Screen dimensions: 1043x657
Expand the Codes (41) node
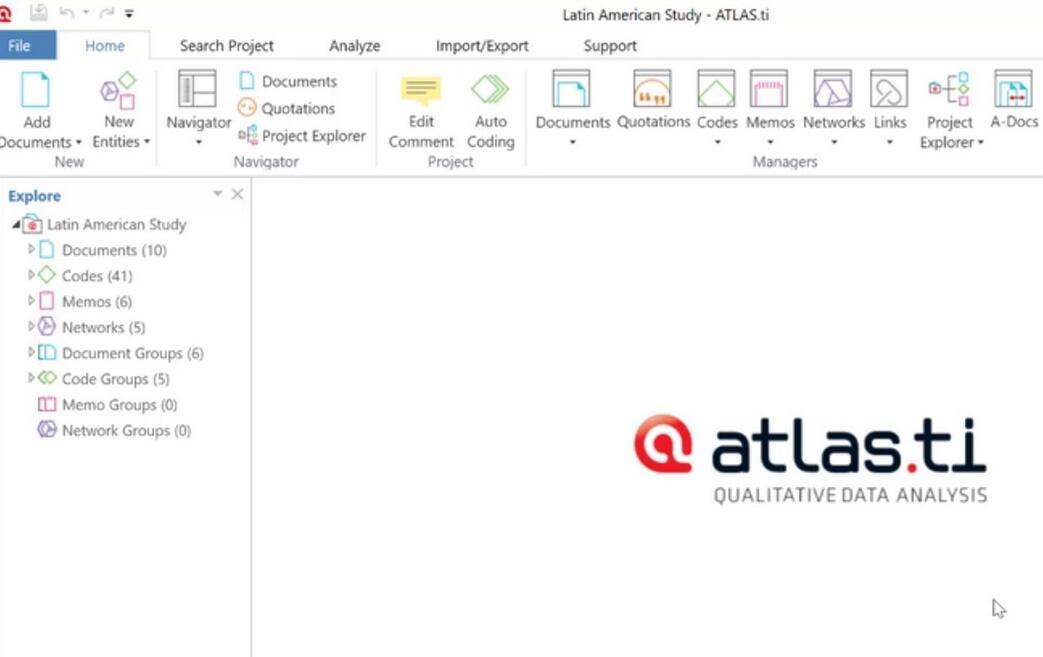coord(31,275)
